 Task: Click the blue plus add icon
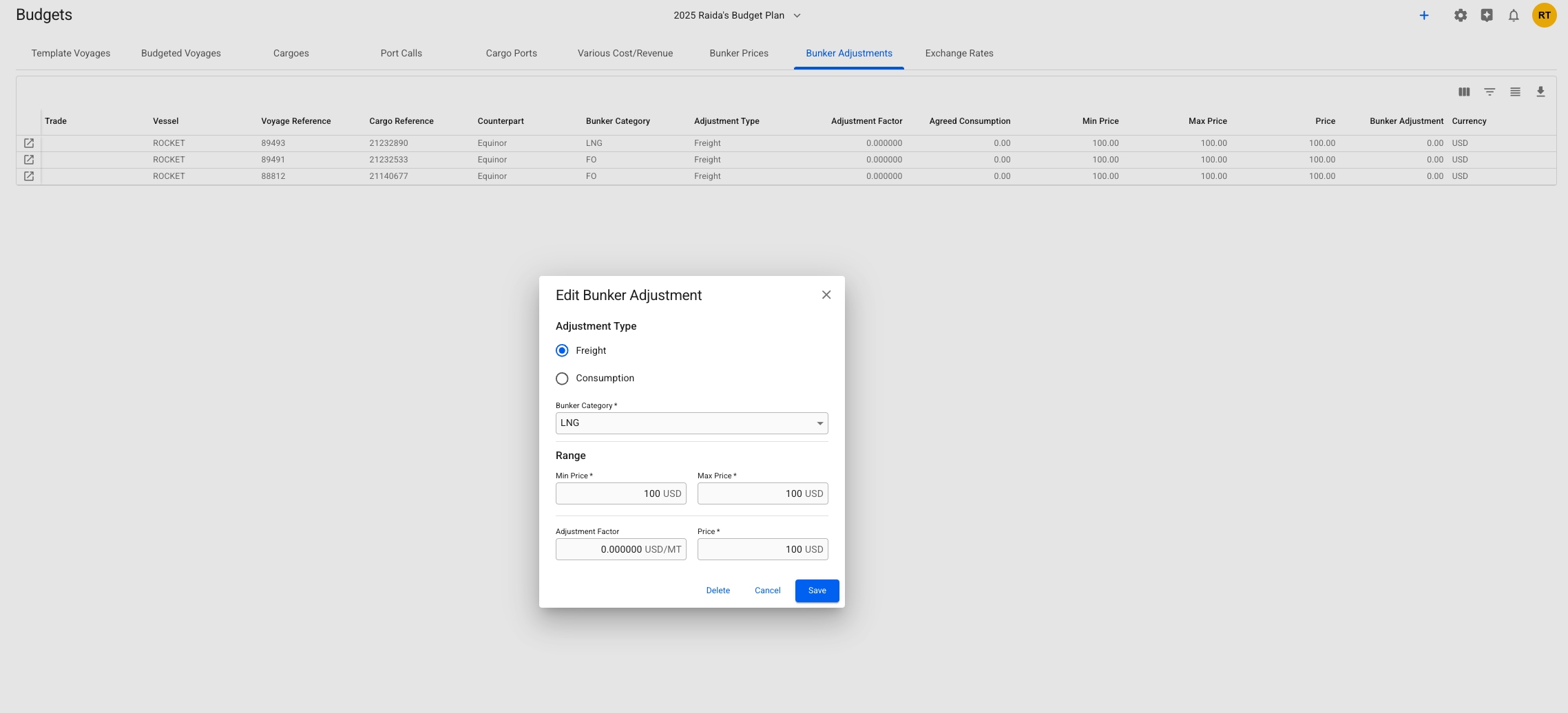point(1424,15)
